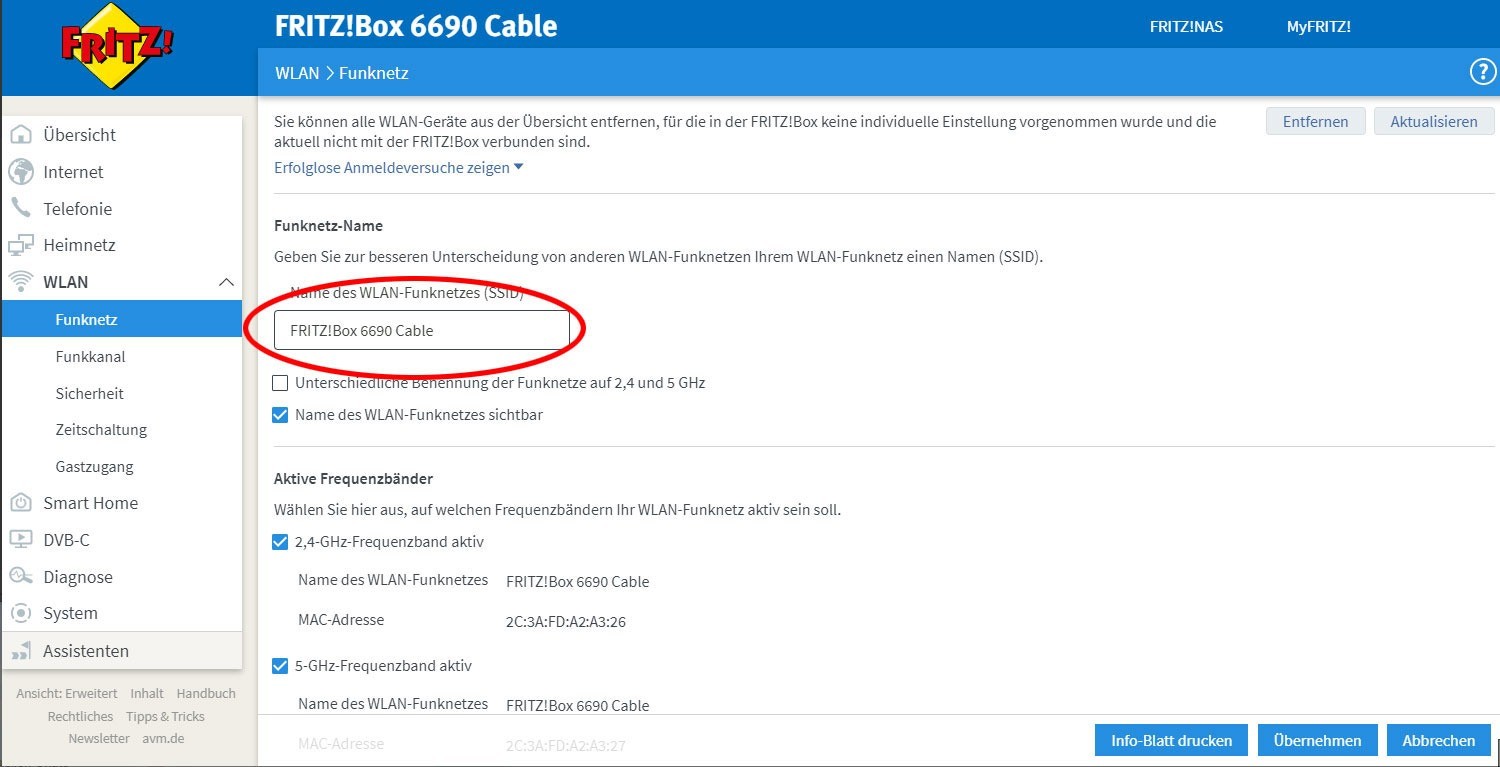This screenshot has height=767, width=1500.
Task: Click the DVB-C television icon
Action: pyautogui.click(x=21, y=540)
